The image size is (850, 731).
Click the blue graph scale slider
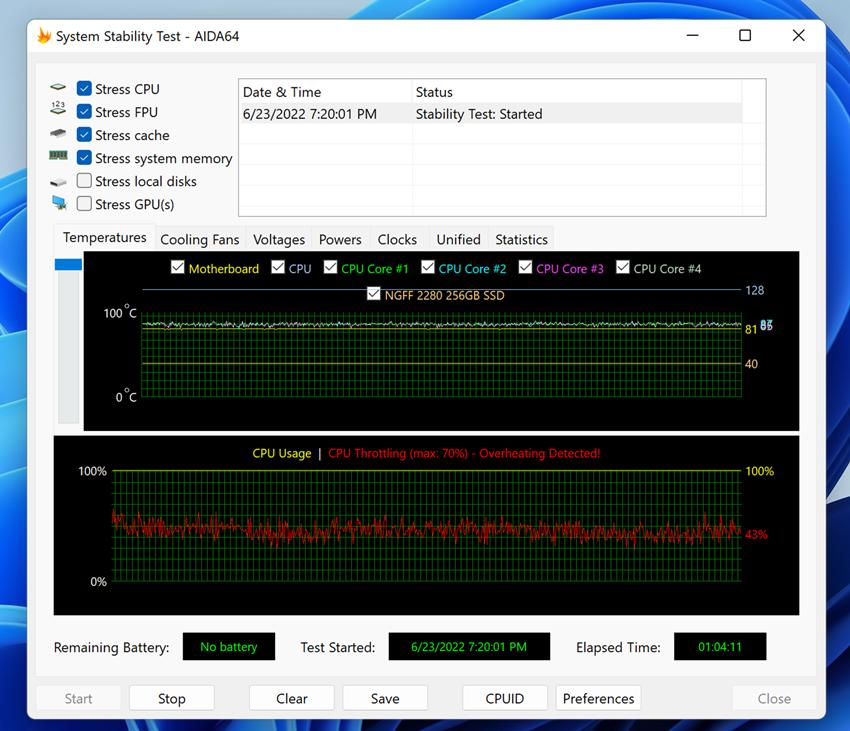click(68, 265)
